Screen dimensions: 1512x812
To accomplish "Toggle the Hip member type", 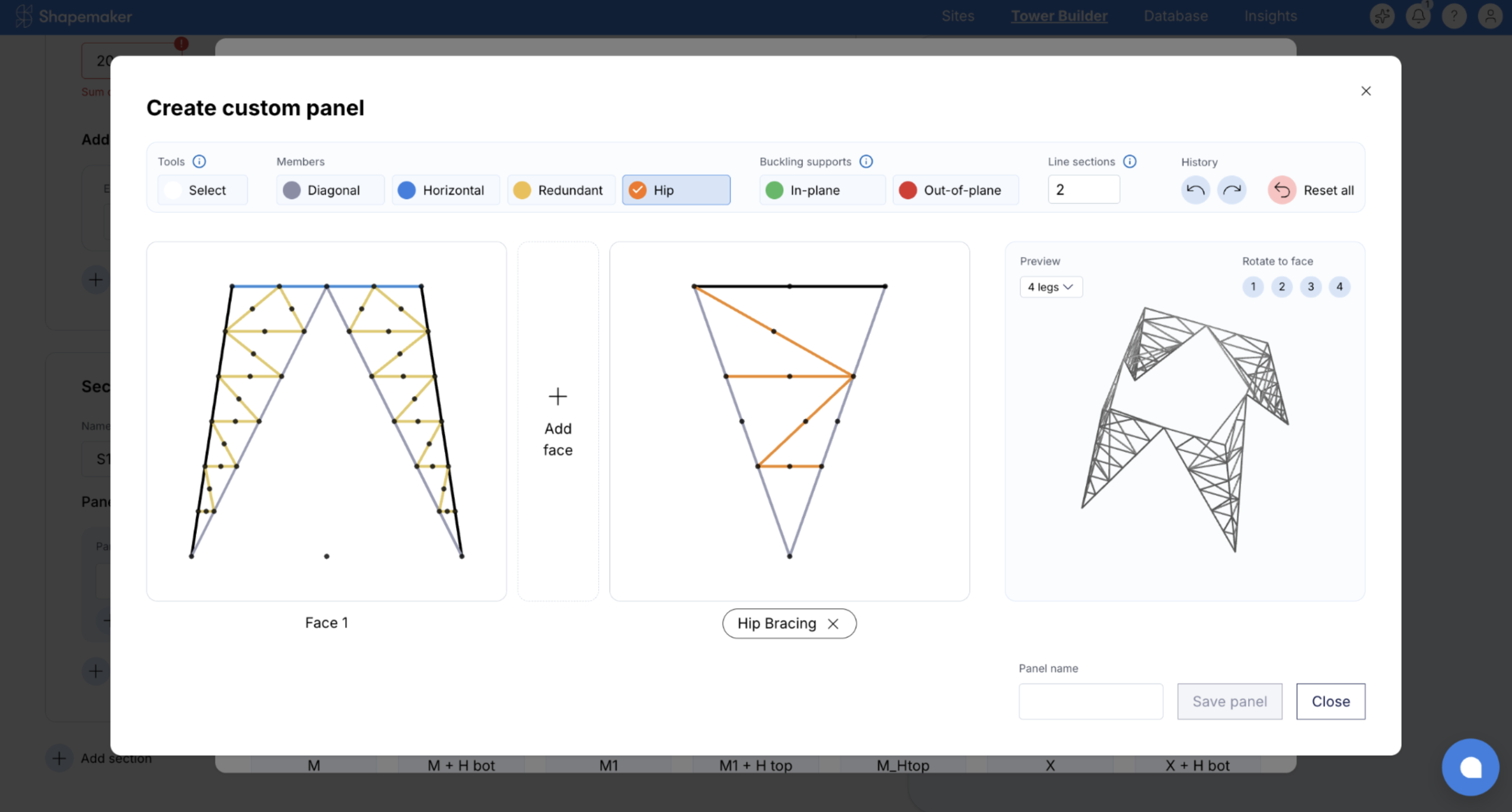I will pos(676,190).
